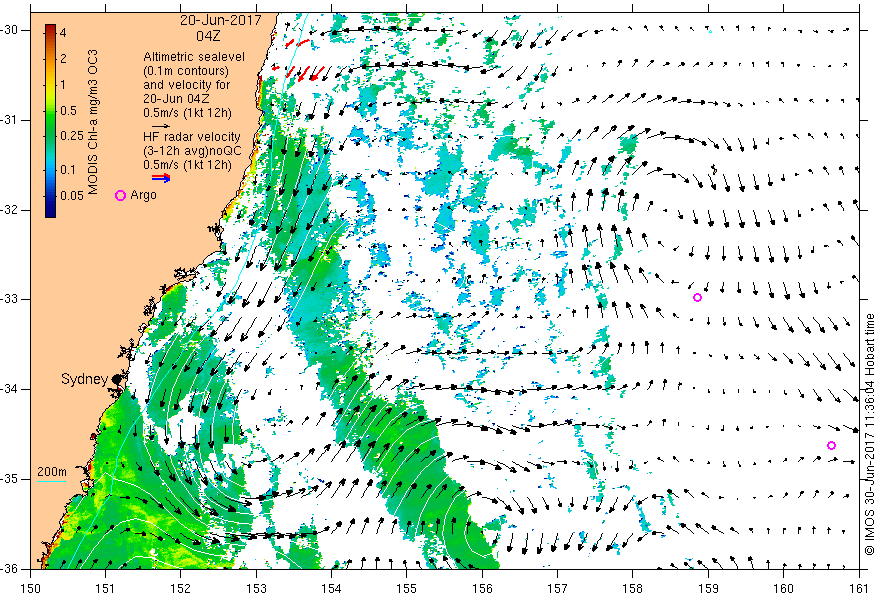Click the longitude axis label 160

[784, 588]
